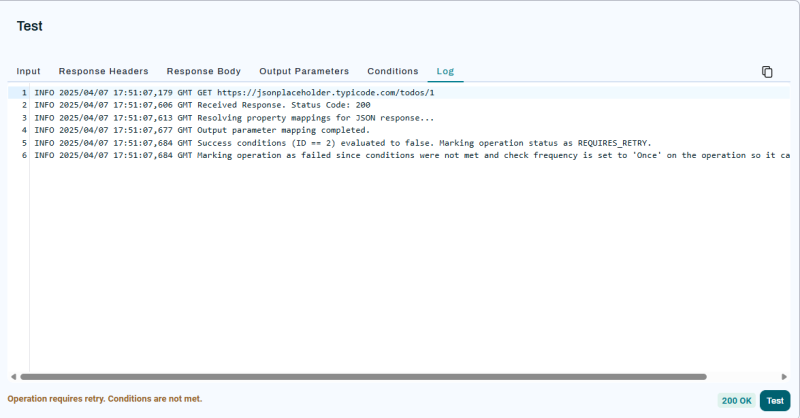Click the scroll left arrow
The height and width of the screenshot is (418, 800).
point(13,377)
